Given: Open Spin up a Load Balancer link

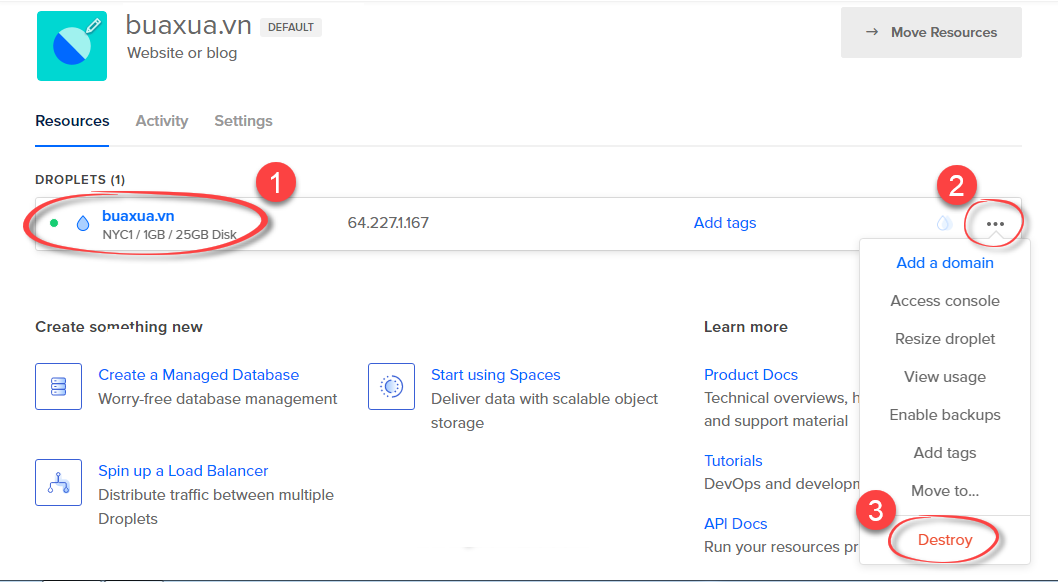Looking at the screenshot, I should pyautogui.click(x=183, y=471).
